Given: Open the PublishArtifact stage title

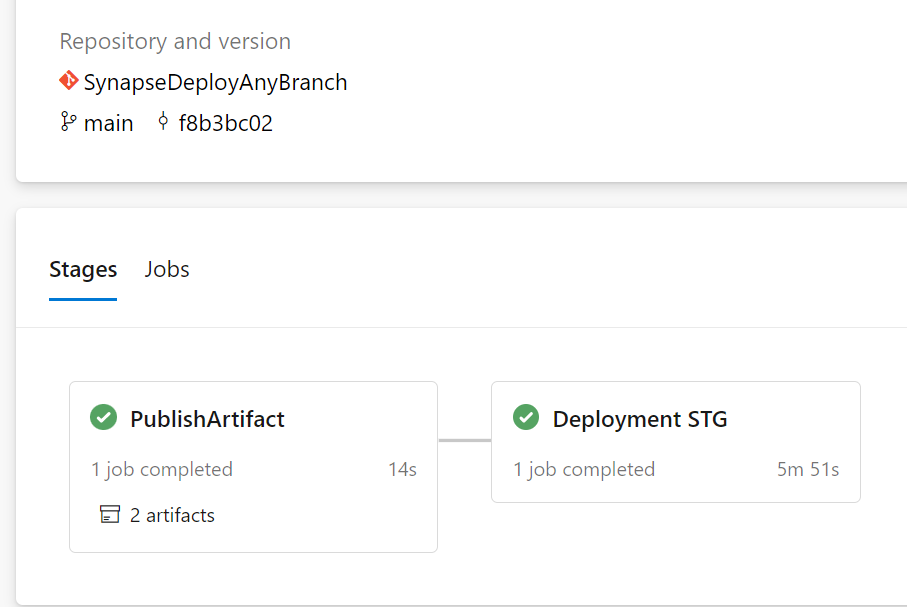Looking at the screenshot, I should tap(207, 419).
